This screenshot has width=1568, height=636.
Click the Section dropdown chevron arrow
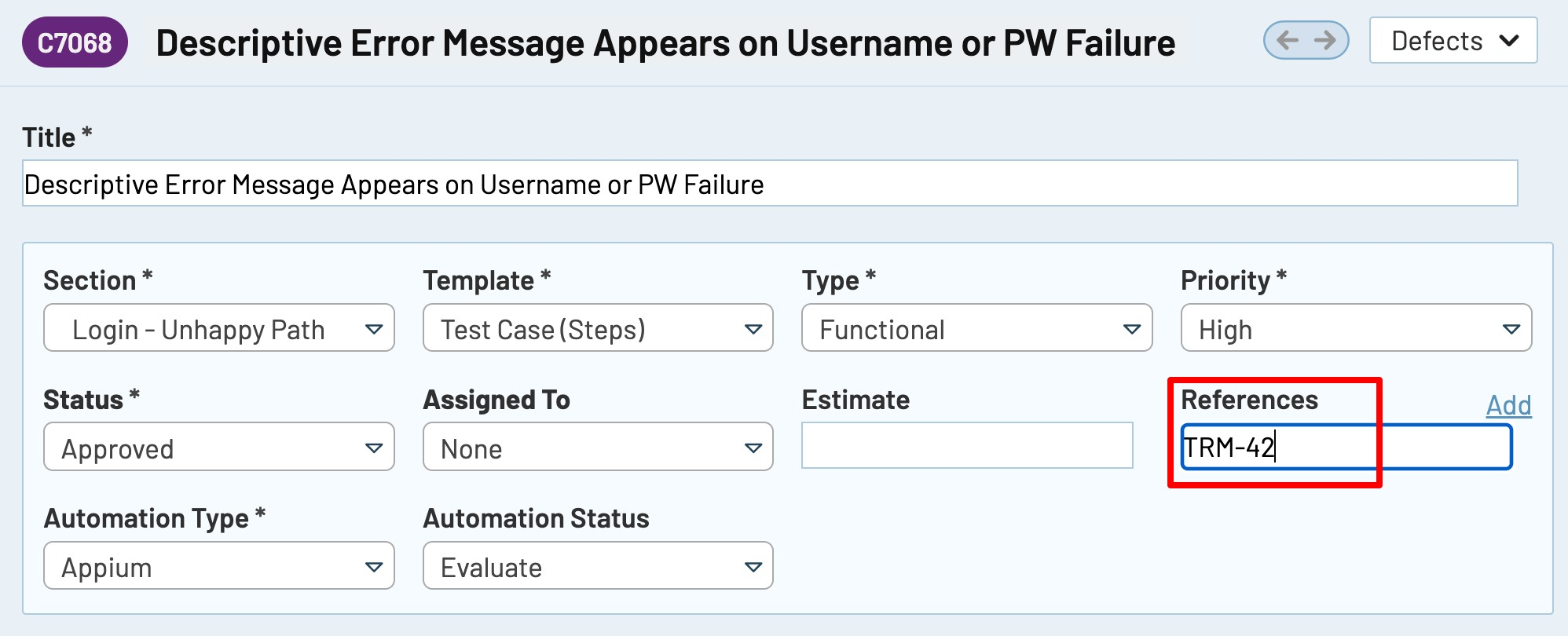(x=374, y=329)
